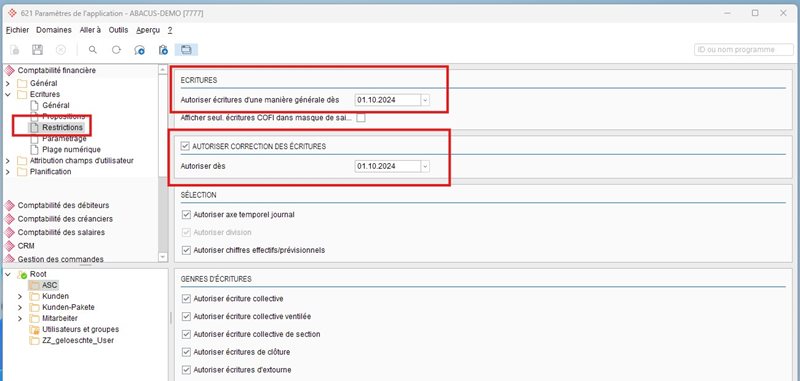Open the Comptabilité des débiteurs module icon
800x381 pixels.
[x=9, y=205]
